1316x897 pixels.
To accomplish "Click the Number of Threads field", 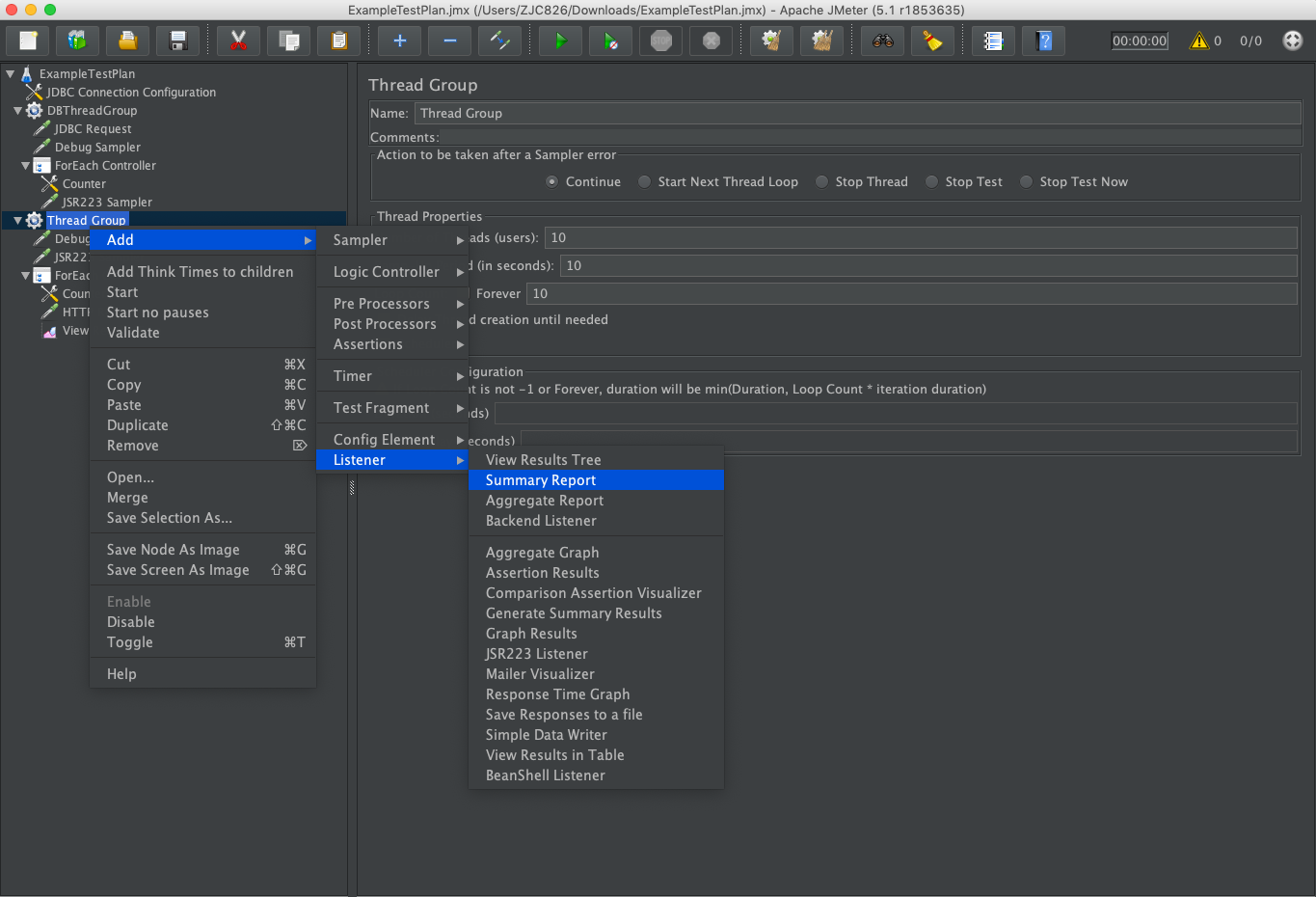I will click(921, 237).
